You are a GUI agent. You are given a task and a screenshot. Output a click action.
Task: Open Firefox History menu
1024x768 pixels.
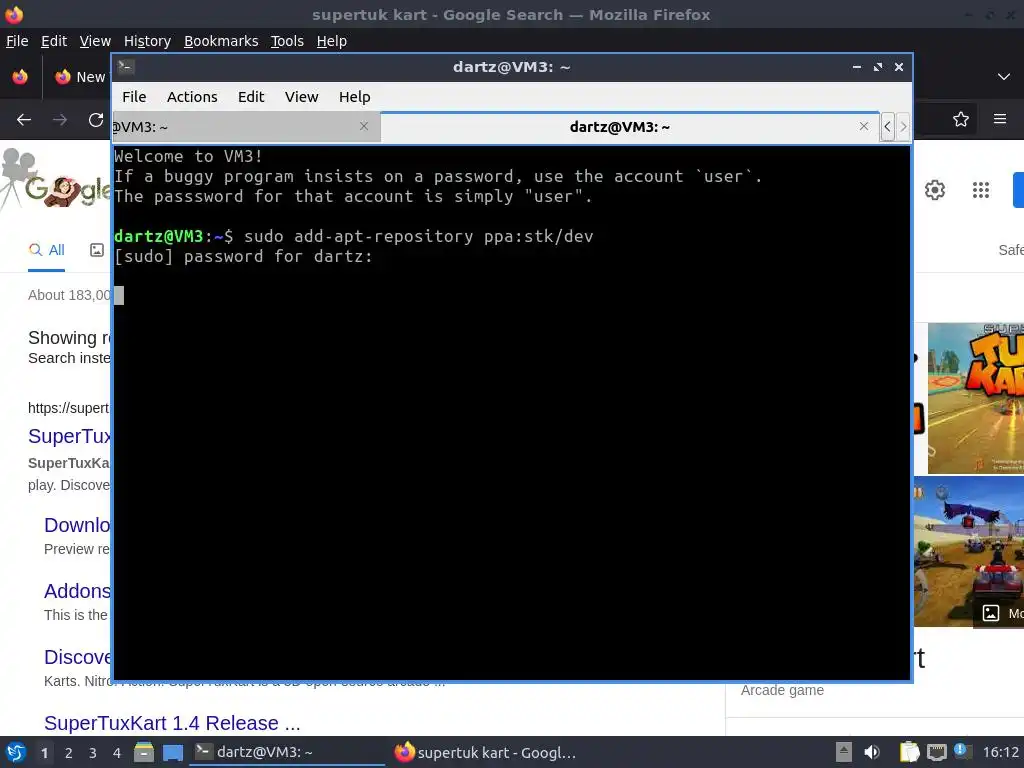tap(147, 41)
